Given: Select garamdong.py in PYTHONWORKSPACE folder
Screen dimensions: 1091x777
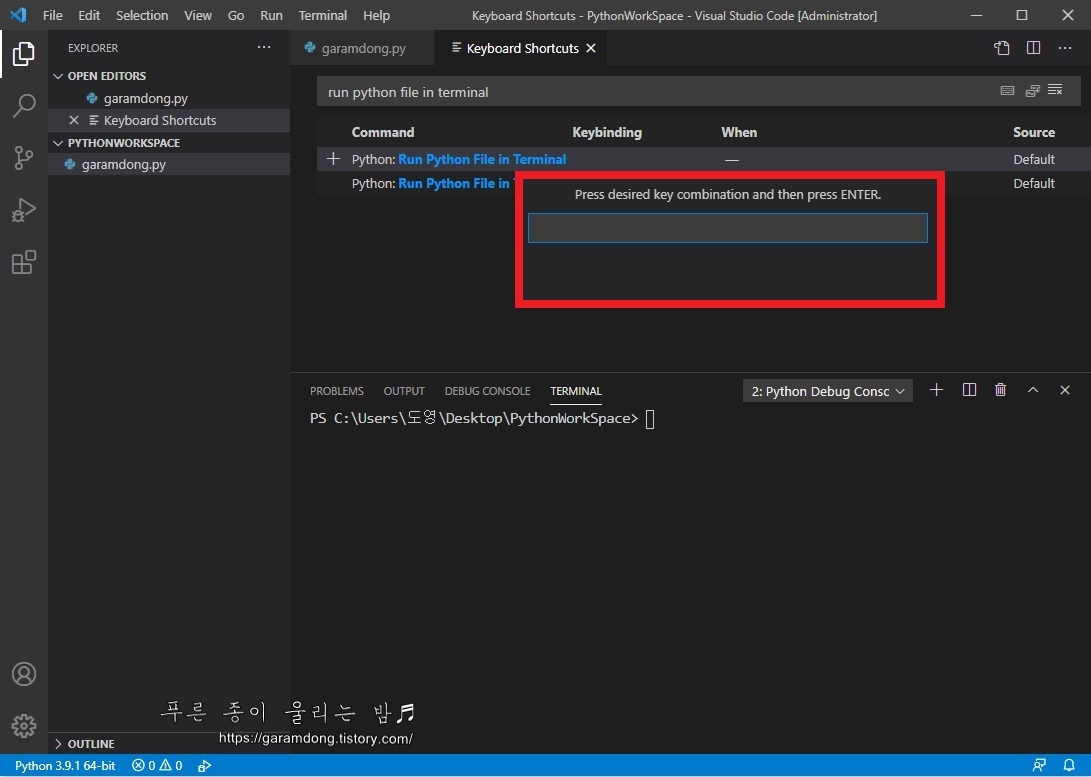Looking at the screenshot, I should coord(169,164).
